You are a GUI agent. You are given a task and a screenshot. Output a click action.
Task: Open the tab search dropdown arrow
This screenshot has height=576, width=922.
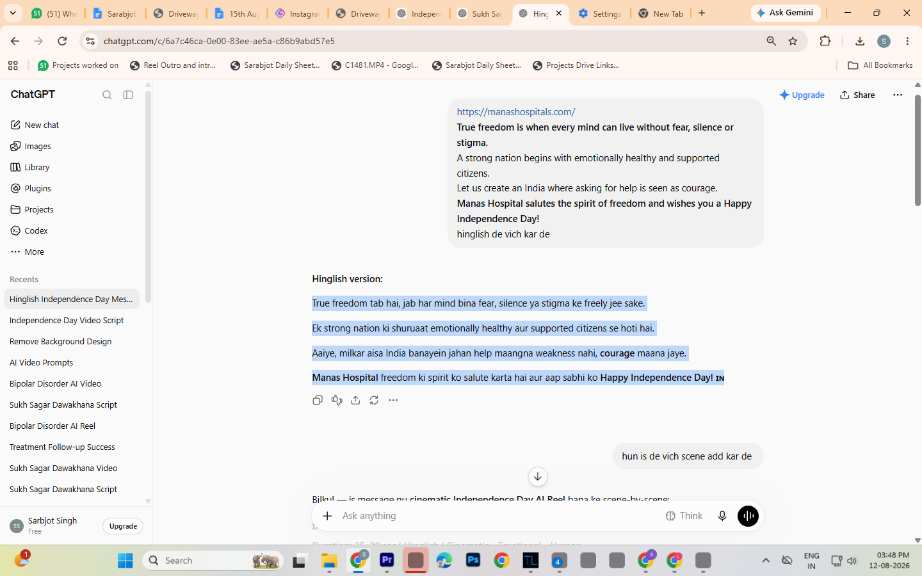click(12, 13)
